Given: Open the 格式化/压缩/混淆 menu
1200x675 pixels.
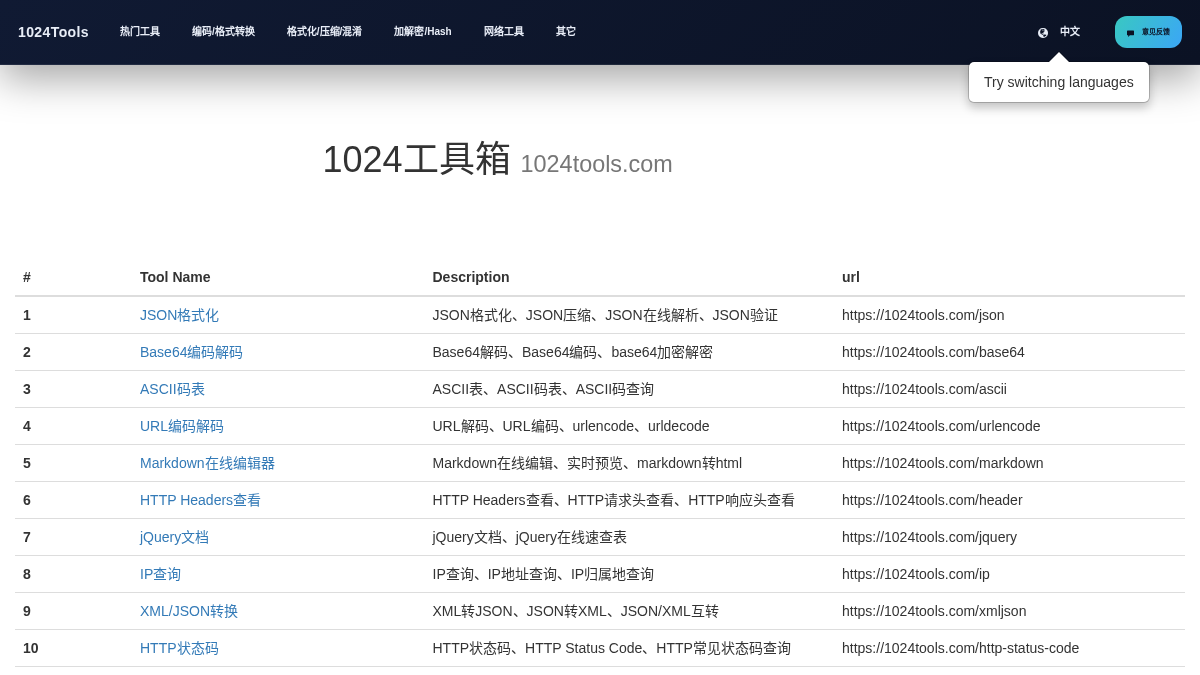Looking at the screenshot, I should click(x=324, y=32).
